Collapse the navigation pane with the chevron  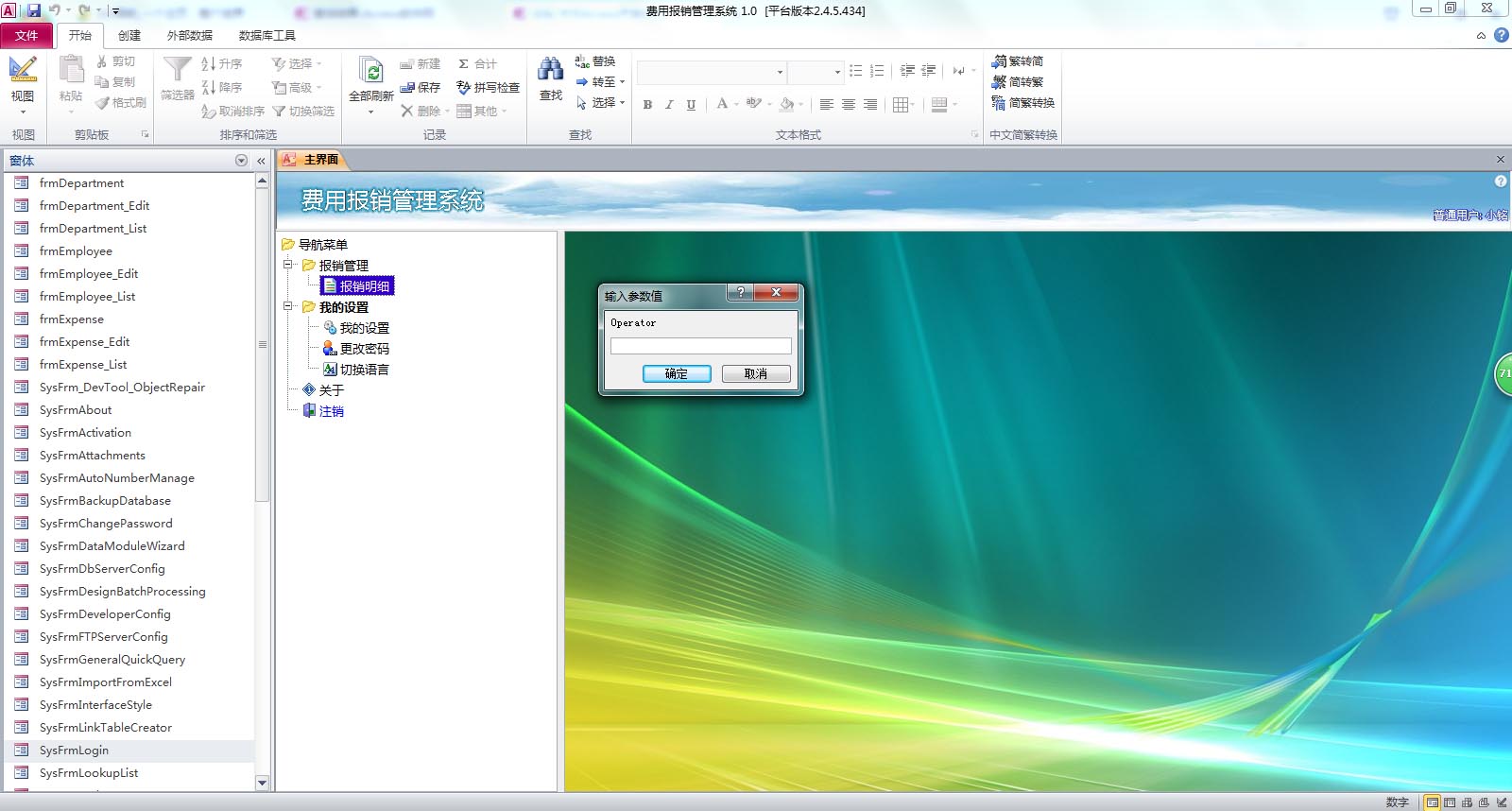(x=261, y=161)
